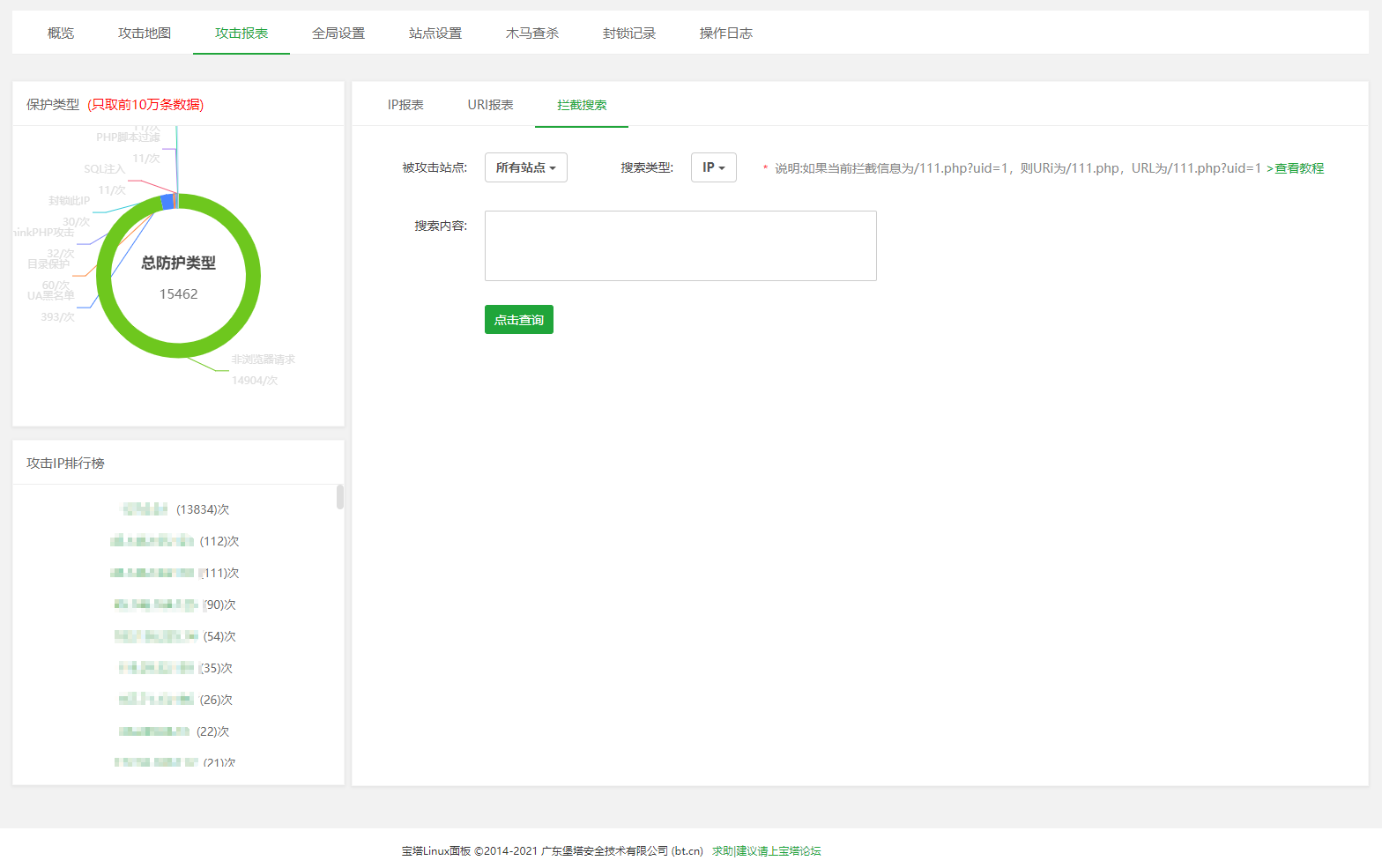
Task: Select the (90)次 IP ranking row
Action: click(x=175, y=605)
